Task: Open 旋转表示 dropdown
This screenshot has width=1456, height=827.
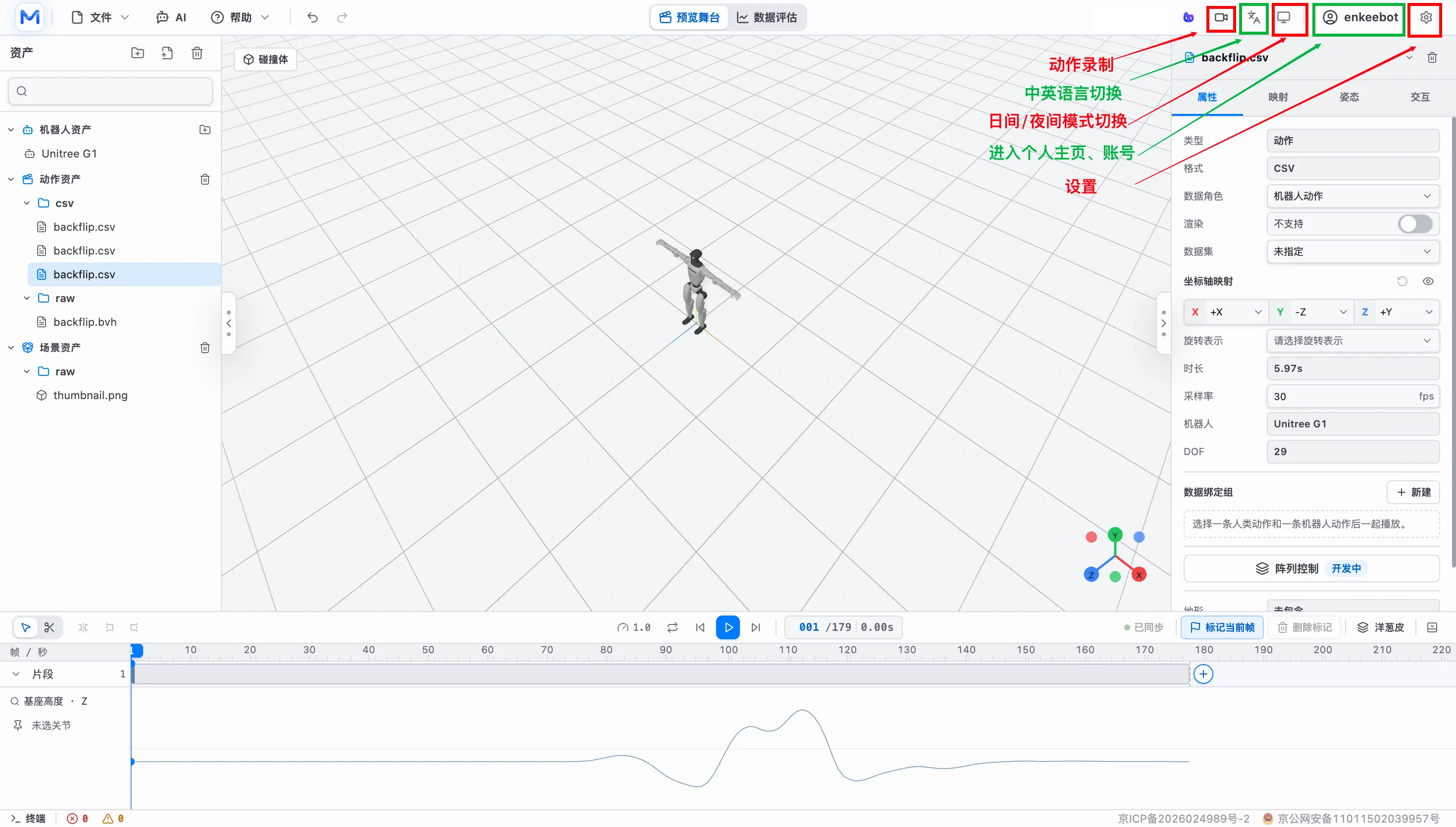Action: tap(1352, 341)
